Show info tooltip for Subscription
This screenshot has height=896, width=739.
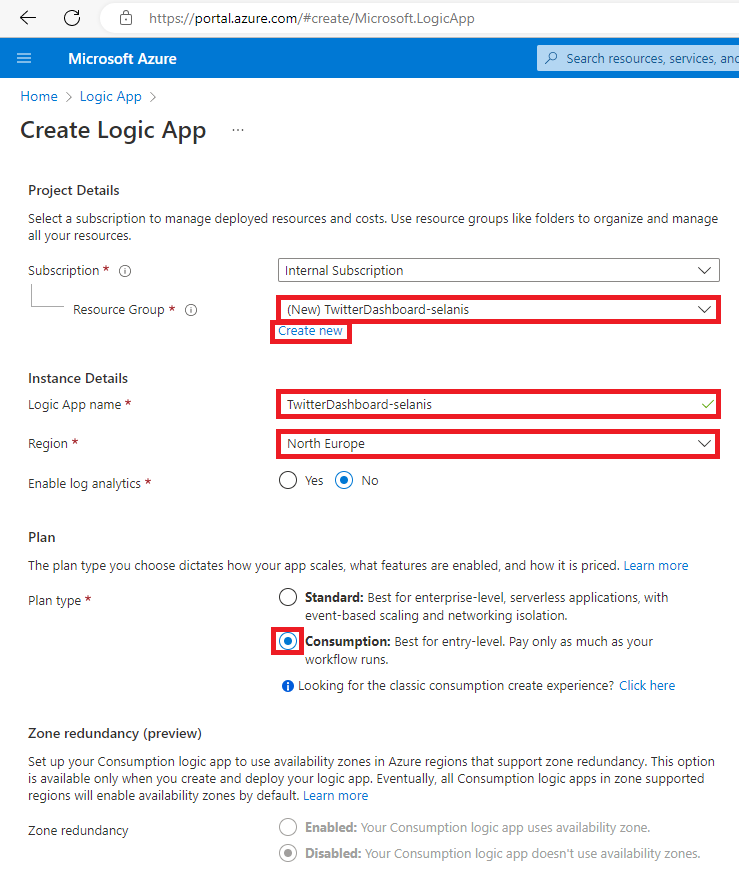[x=125, y=271]
